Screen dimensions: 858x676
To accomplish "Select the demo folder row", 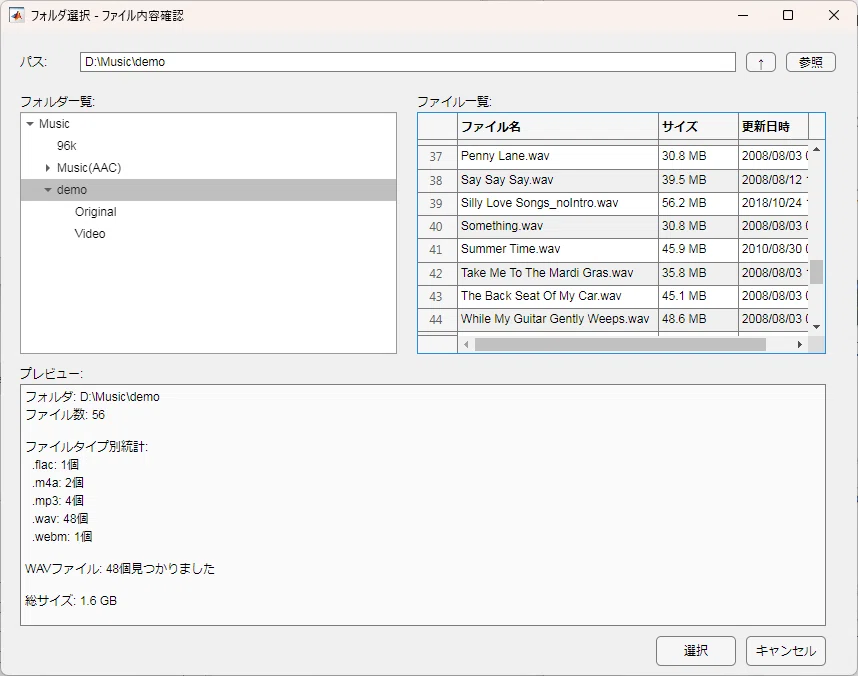I will pyautogui.click(x=208, y=190).
